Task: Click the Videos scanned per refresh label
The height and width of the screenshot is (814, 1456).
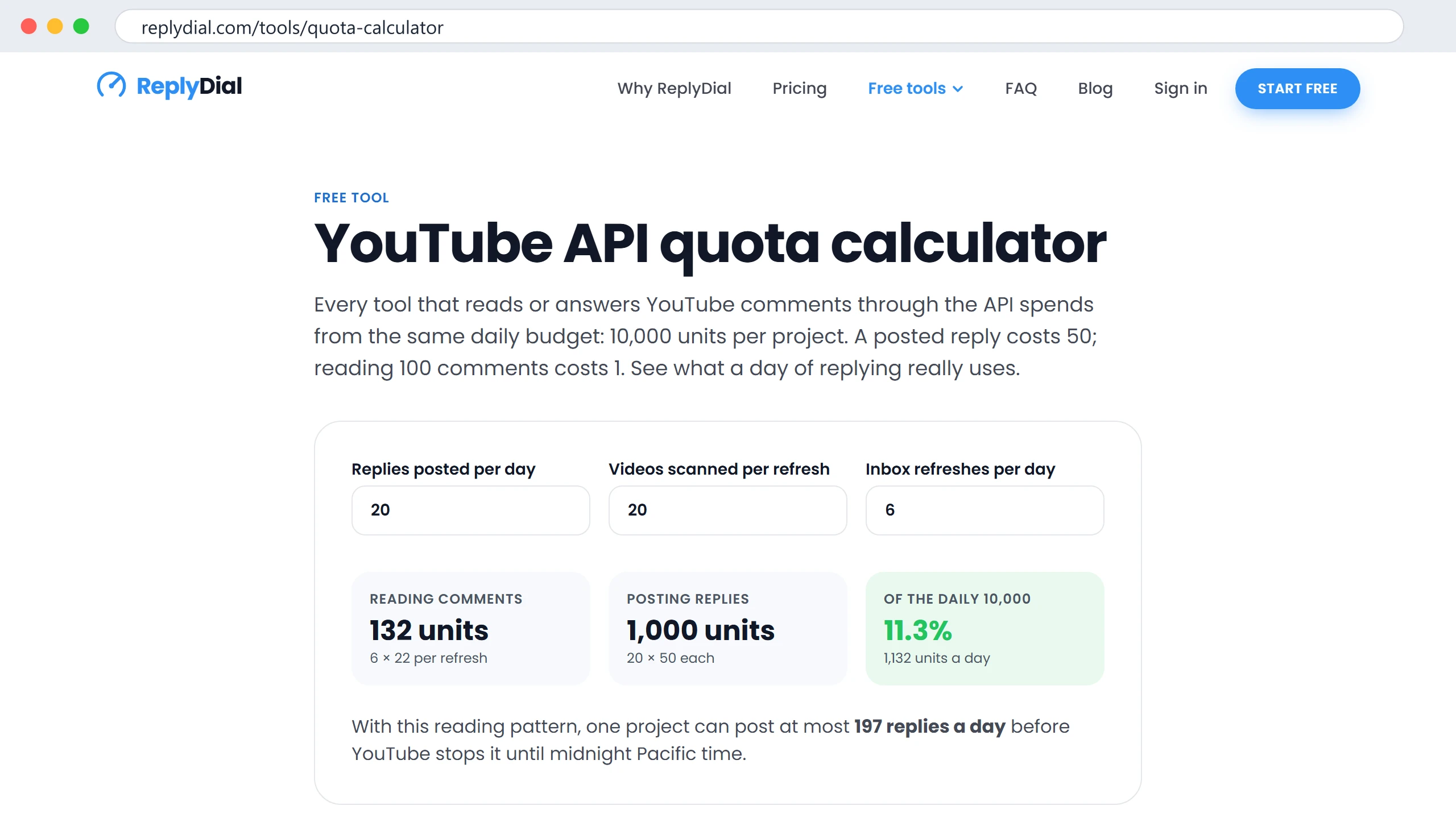Action: coord(719,469)
